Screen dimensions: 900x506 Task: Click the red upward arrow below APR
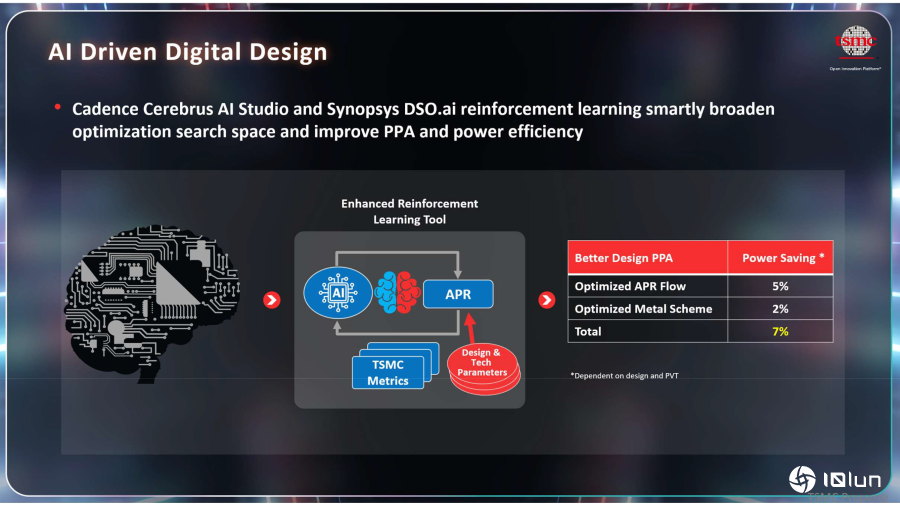[467, 329]
